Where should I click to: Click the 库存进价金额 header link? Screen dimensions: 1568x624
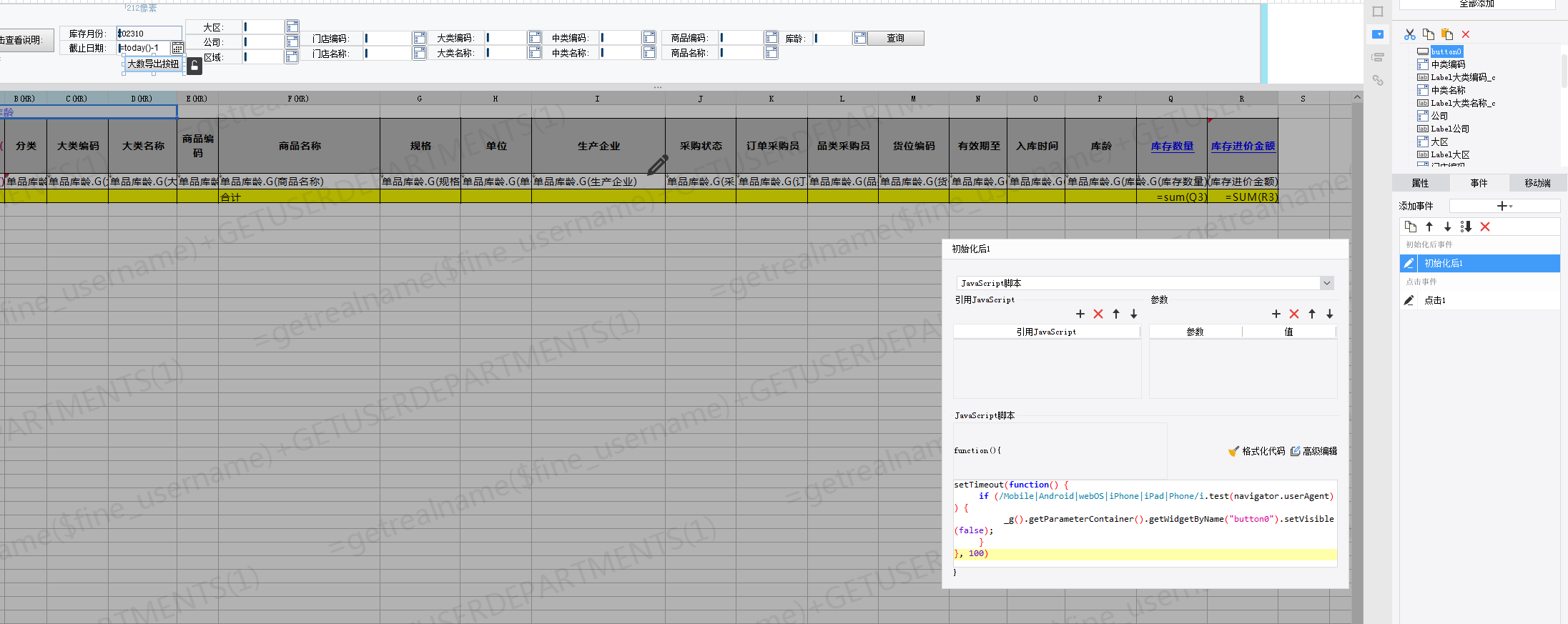[1243, 146]
